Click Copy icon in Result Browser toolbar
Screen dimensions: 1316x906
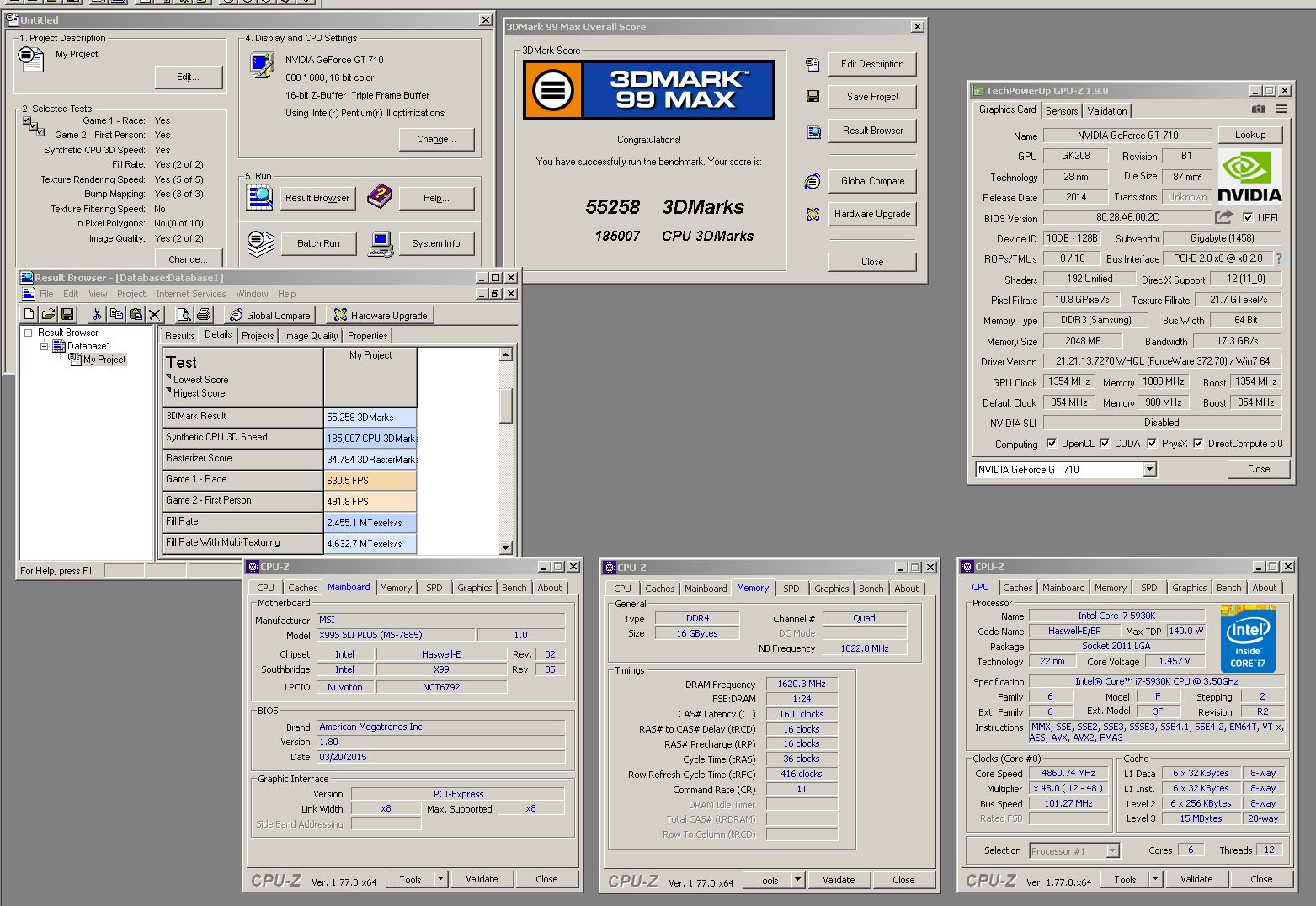[116, 314]
